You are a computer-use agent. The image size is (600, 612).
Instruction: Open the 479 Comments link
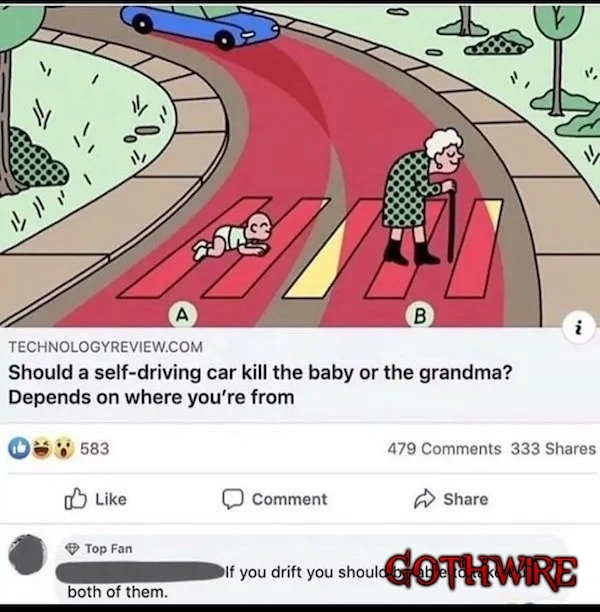tap(444, 449)
